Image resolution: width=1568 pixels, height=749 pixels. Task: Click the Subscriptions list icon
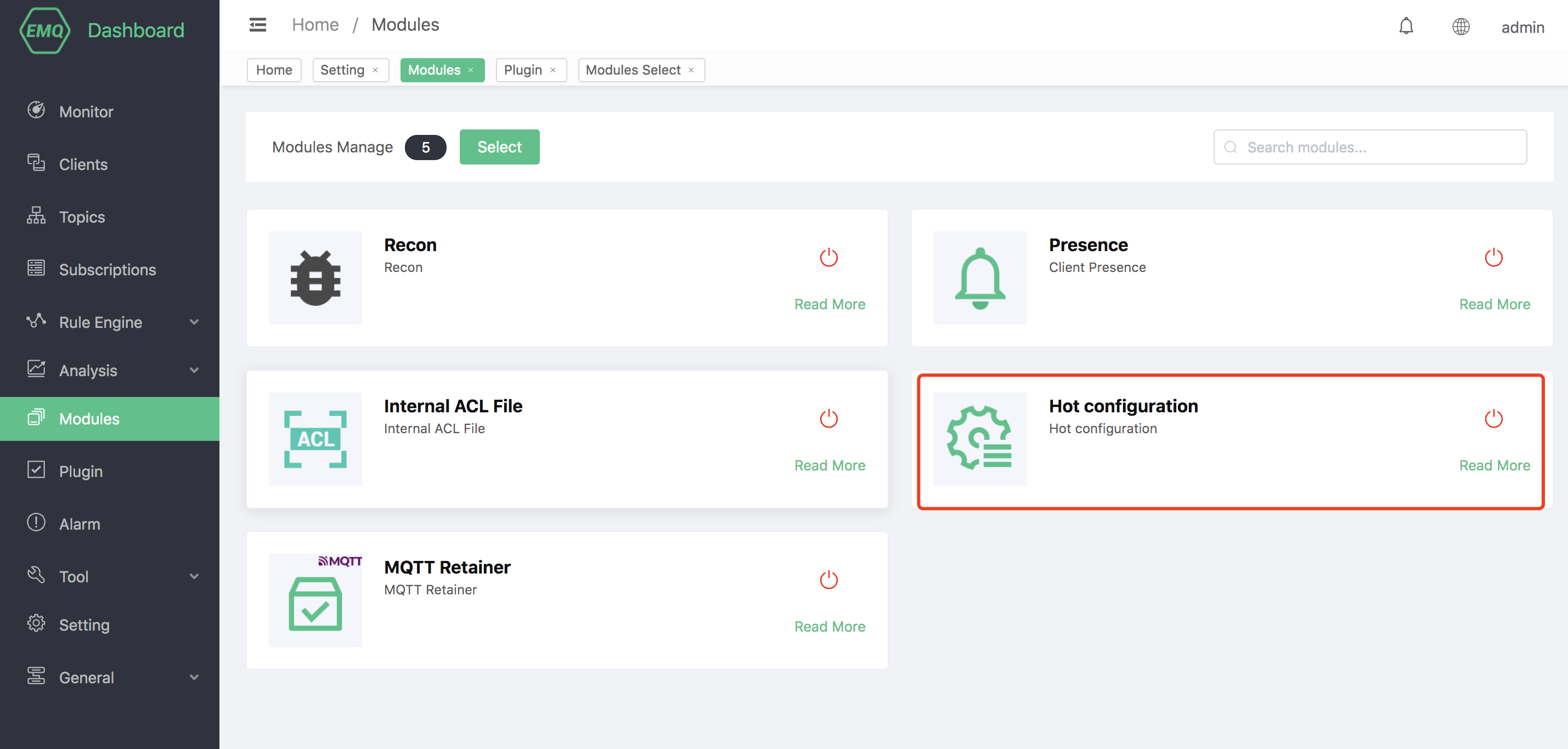tap(36, 268)
